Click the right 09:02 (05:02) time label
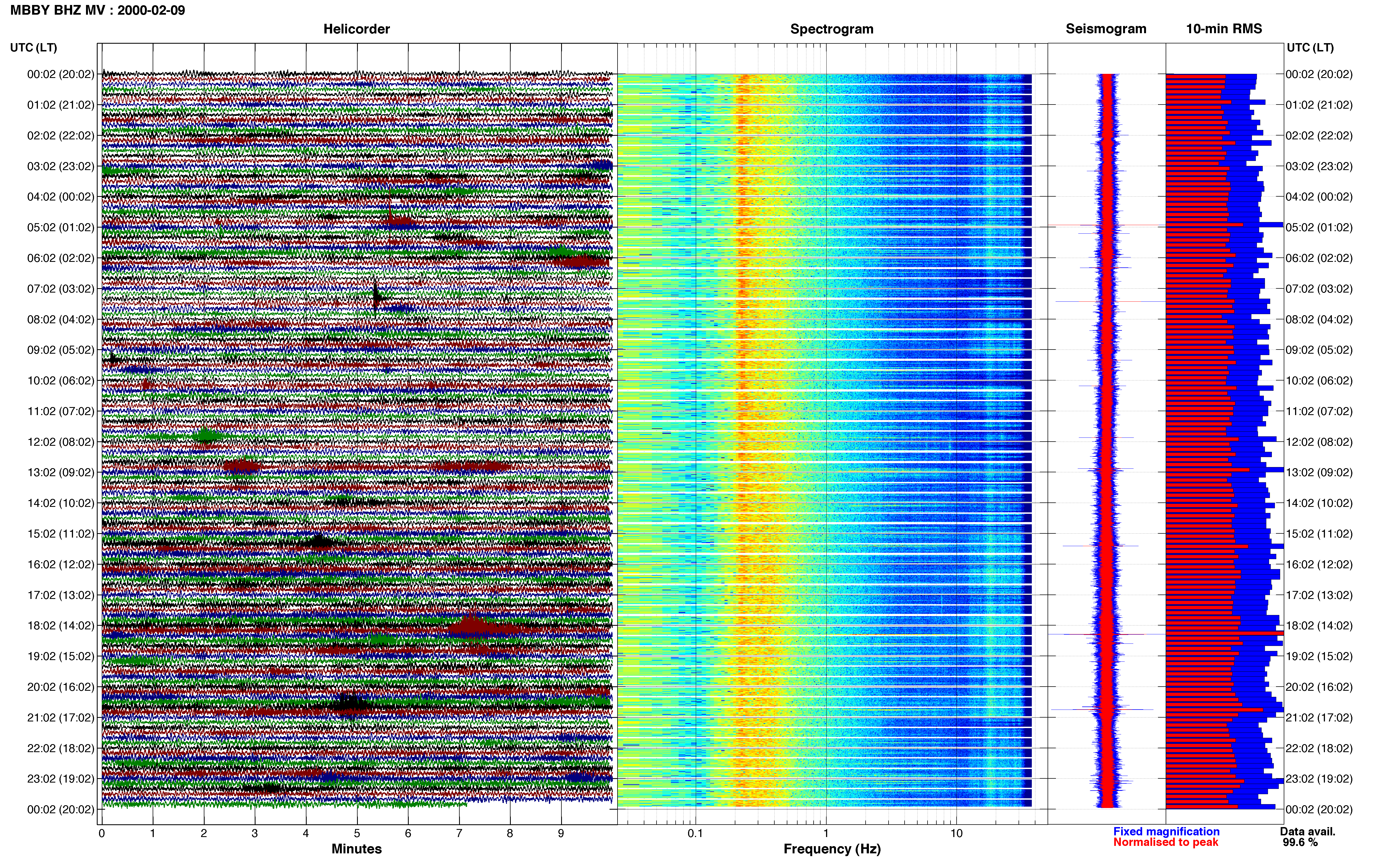 (x=1319, y=350)
